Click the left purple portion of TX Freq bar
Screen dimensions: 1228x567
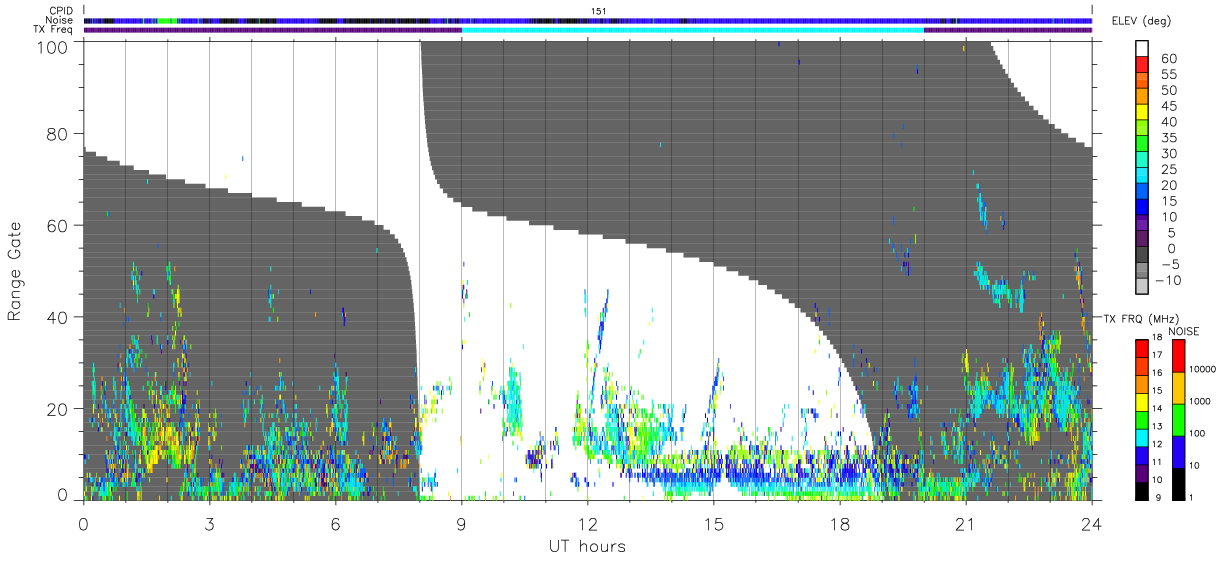click(x=272, y=29)
